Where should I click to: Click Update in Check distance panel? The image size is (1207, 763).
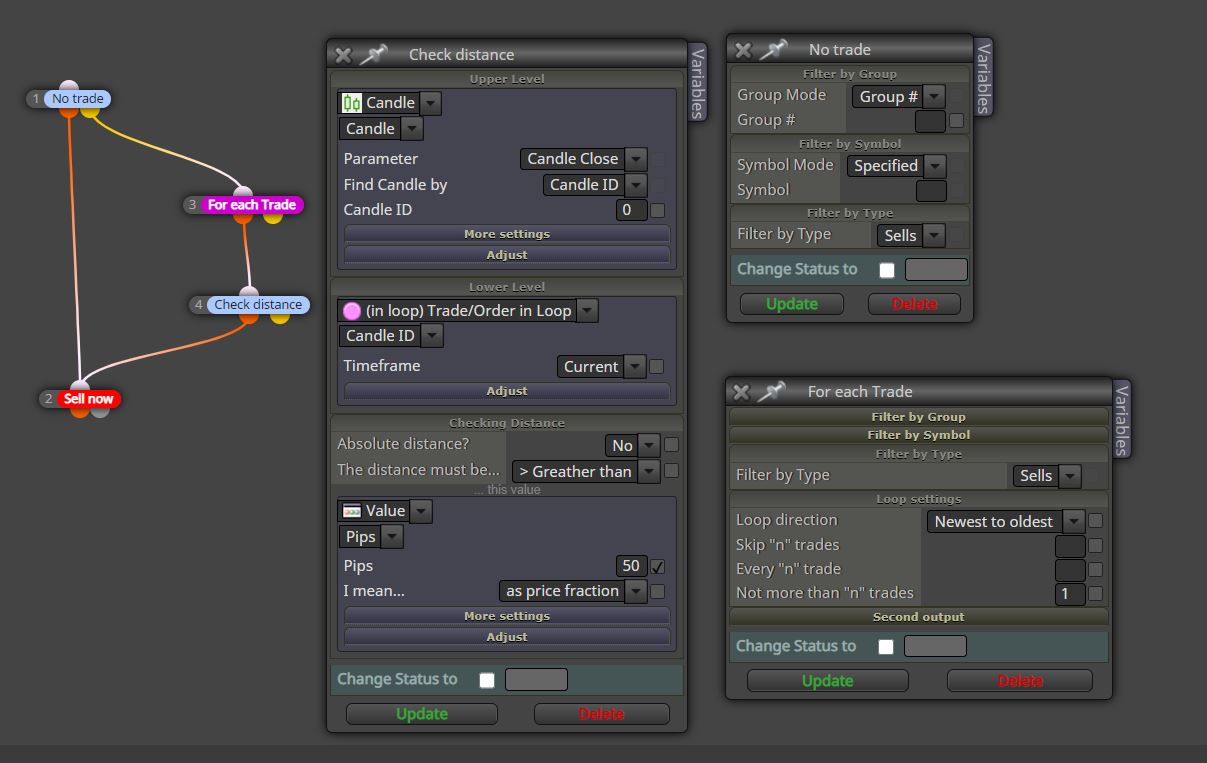[422, 714]
